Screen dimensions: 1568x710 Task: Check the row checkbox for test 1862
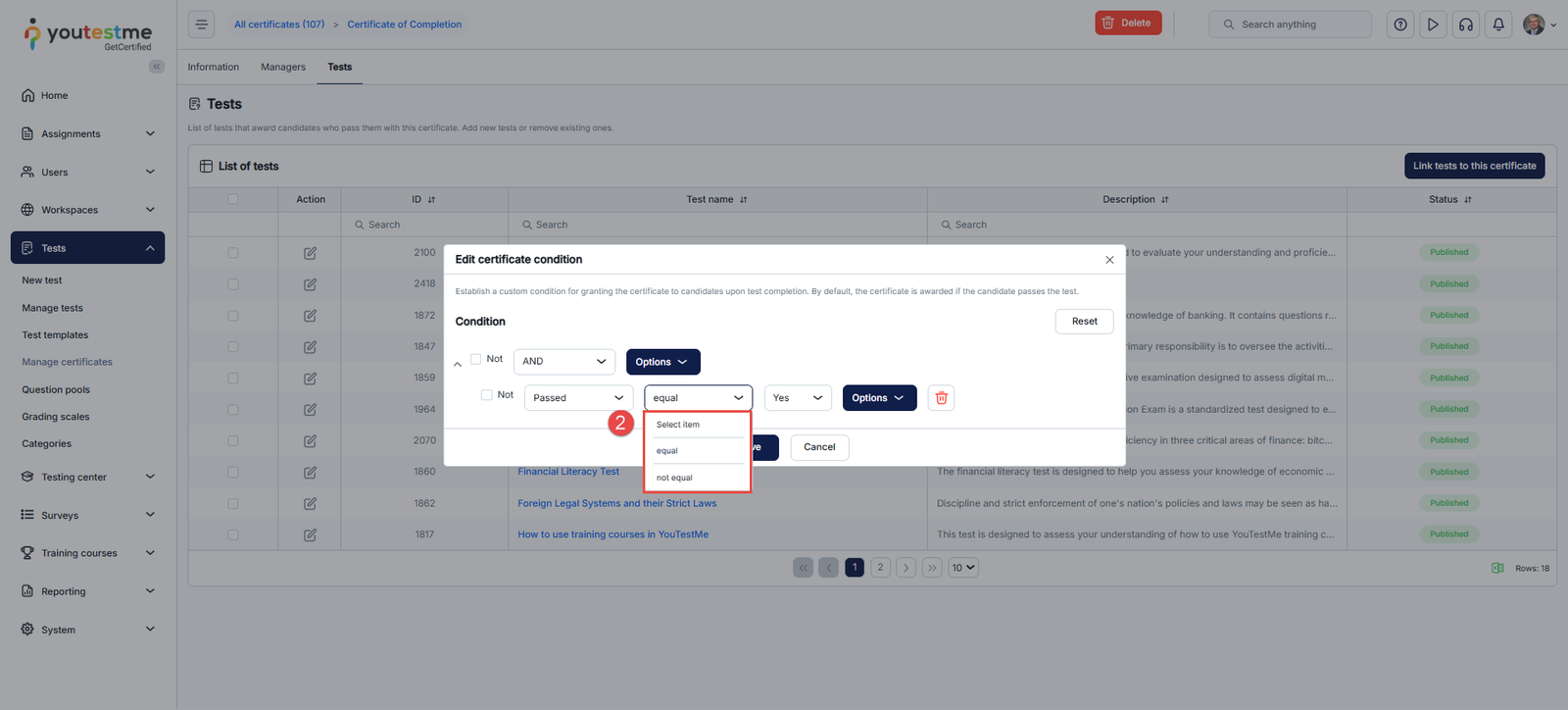pos(233,504)
